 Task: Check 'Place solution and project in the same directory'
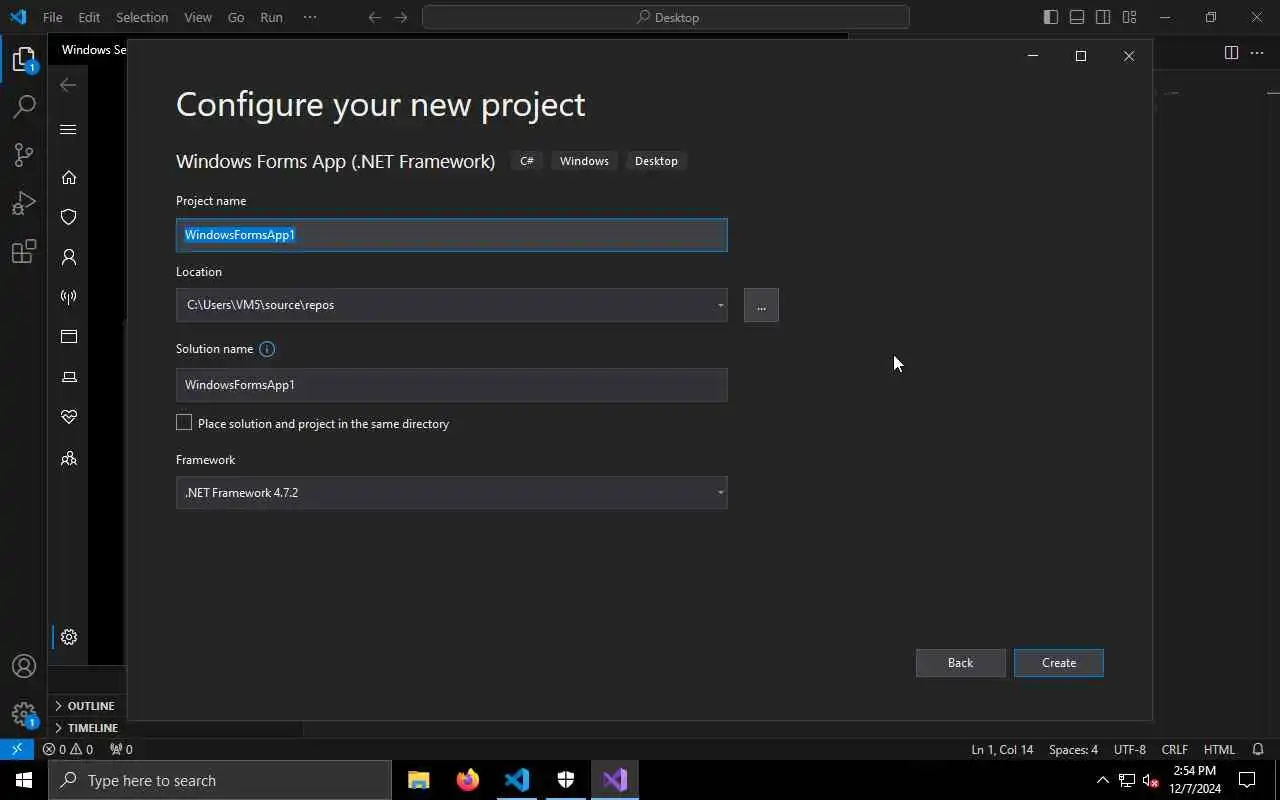[184, 423]
